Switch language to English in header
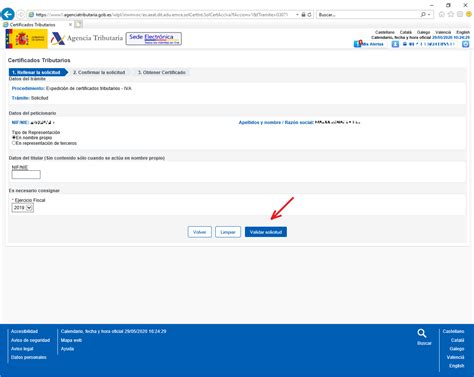This screenshot has height=377, width=474. tap(463, 32)
